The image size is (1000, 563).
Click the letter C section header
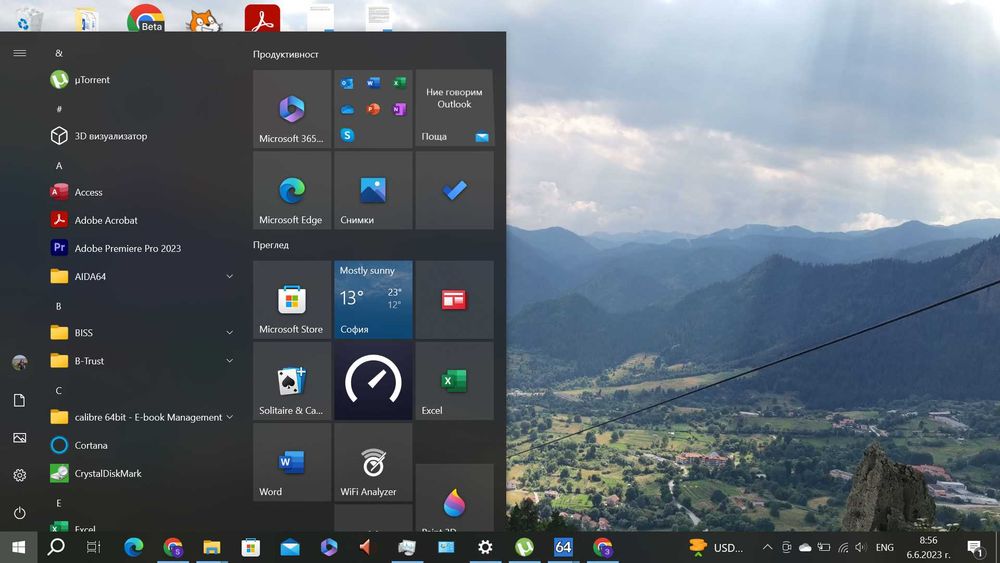(59, 390)
